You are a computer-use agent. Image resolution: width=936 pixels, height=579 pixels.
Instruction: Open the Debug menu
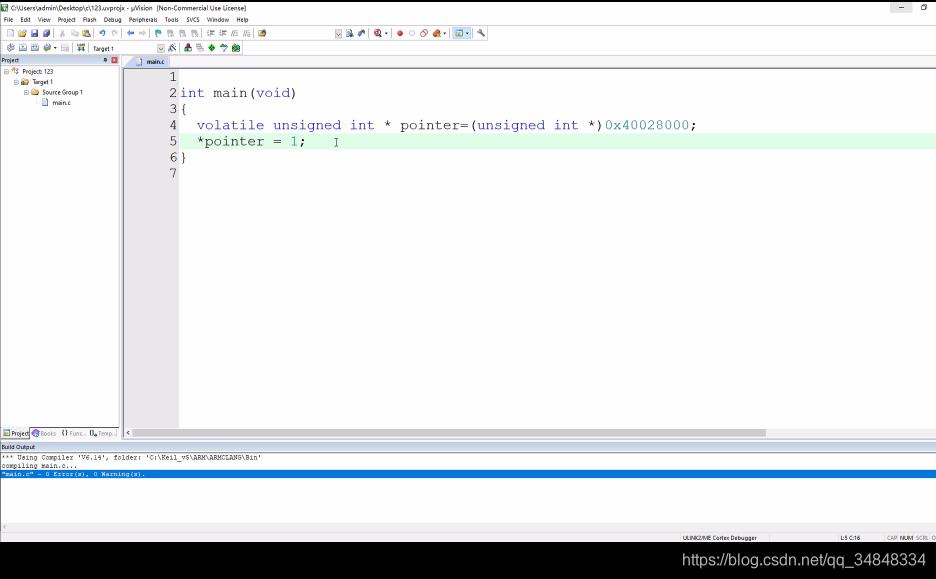click(112, 20)
